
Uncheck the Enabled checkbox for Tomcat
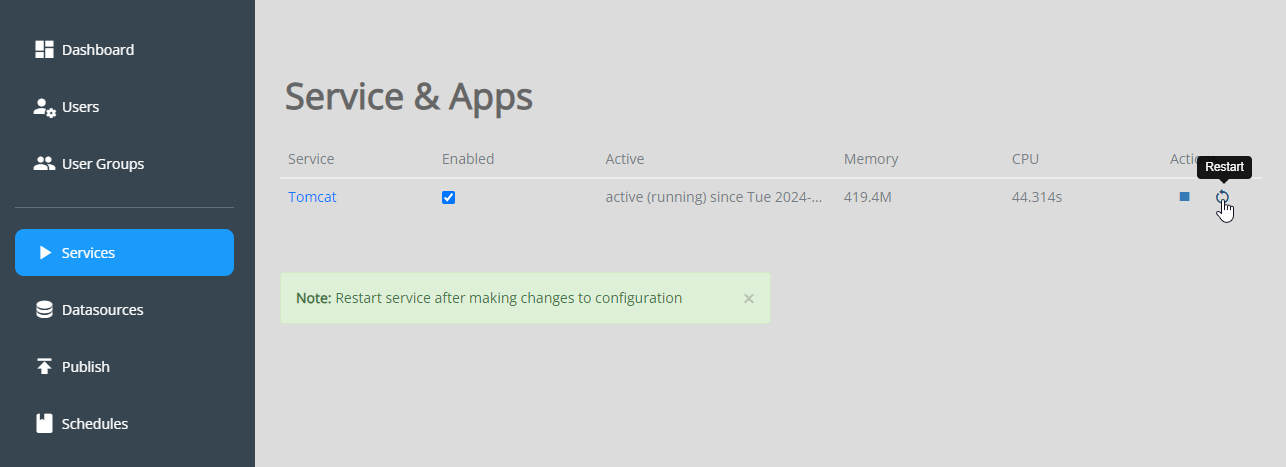click(x=448, y=198)
